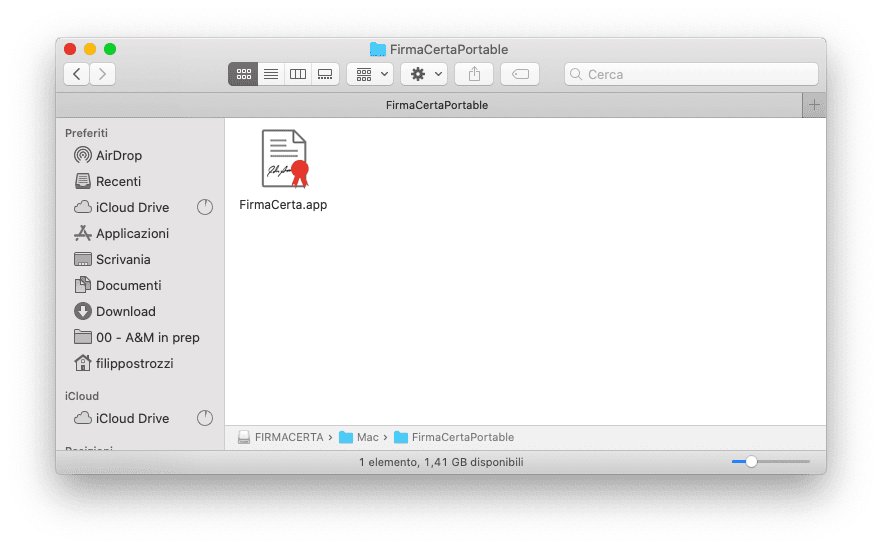This screenshot has height=548, width=882.
Task: Add a new tab with plus button
Action: 814,105
